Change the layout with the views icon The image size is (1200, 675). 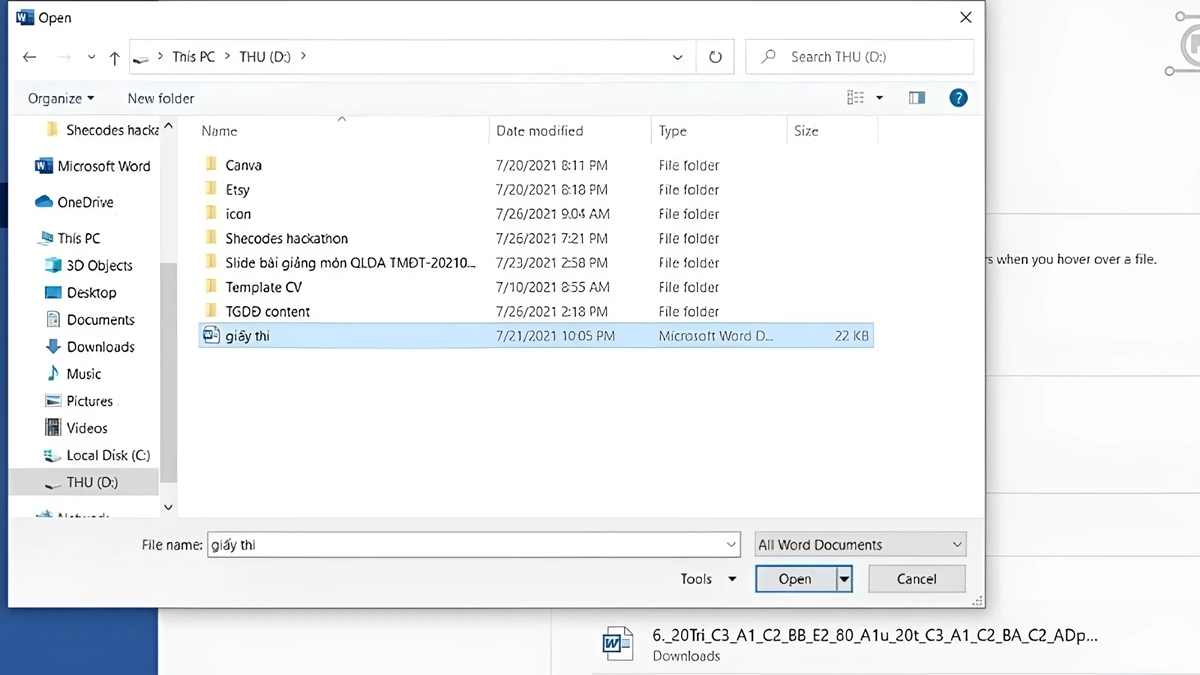pyautogui.click(x=855, y=97)
